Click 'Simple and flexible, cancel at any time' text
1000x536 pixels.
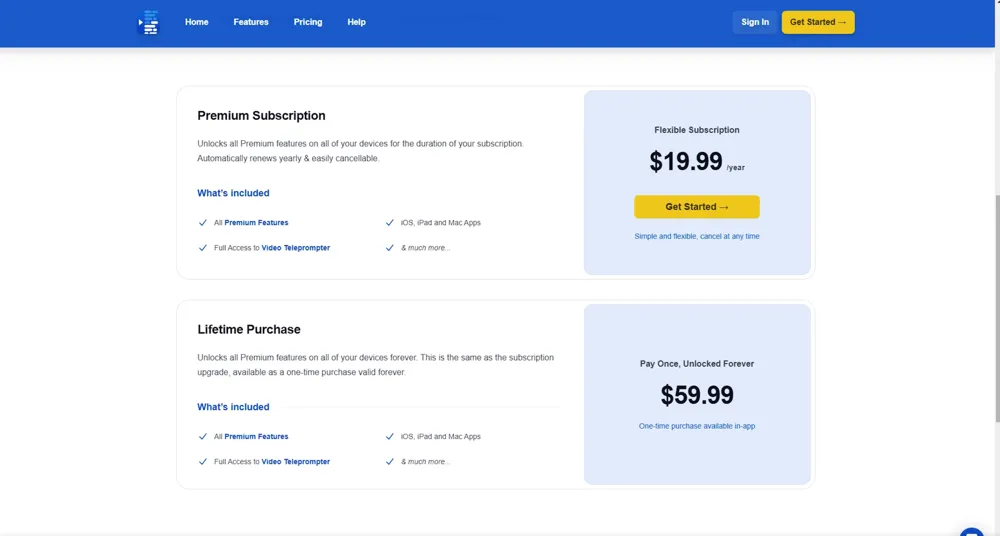[697, 237]
